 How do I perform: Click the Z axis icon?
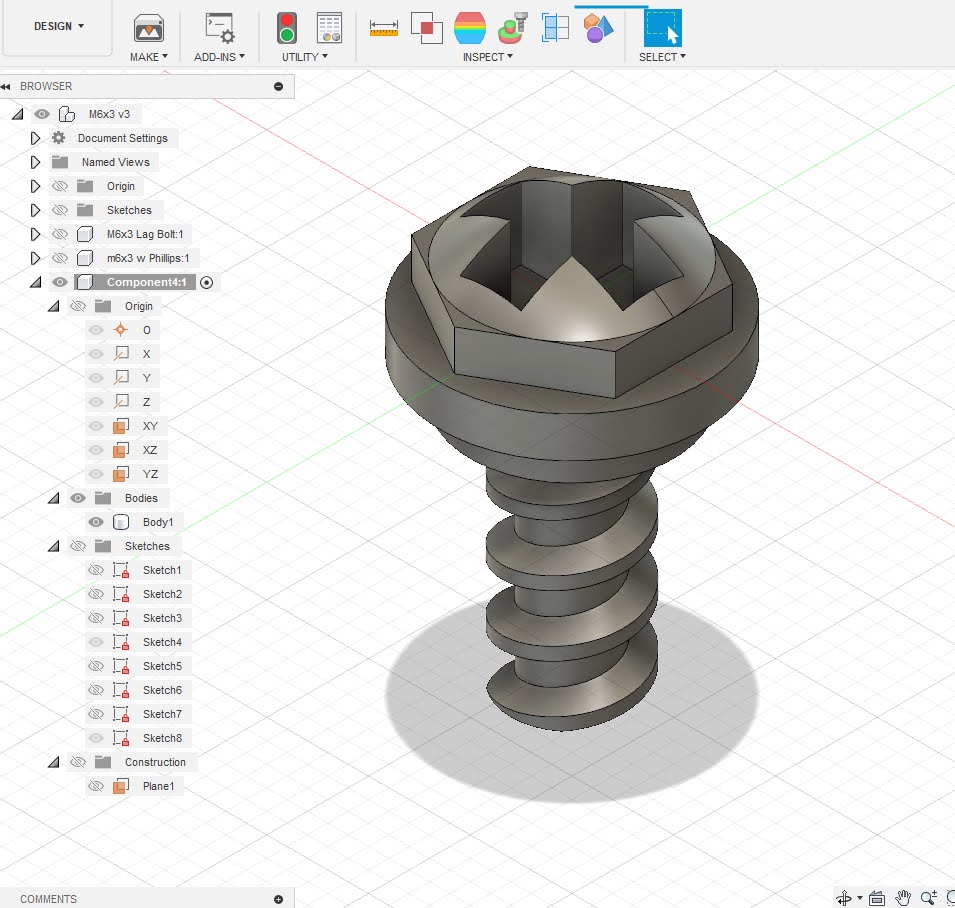pyautogui.click(x=121, y=401)
